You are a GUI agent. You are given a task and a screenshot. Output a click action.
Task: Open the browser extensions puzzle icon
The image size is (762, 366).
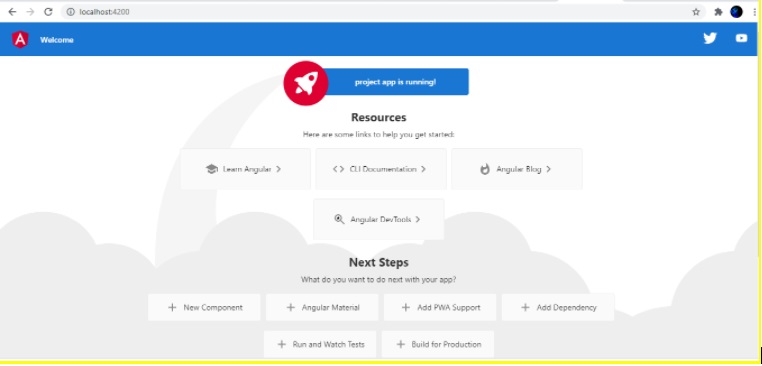point(718,12)
